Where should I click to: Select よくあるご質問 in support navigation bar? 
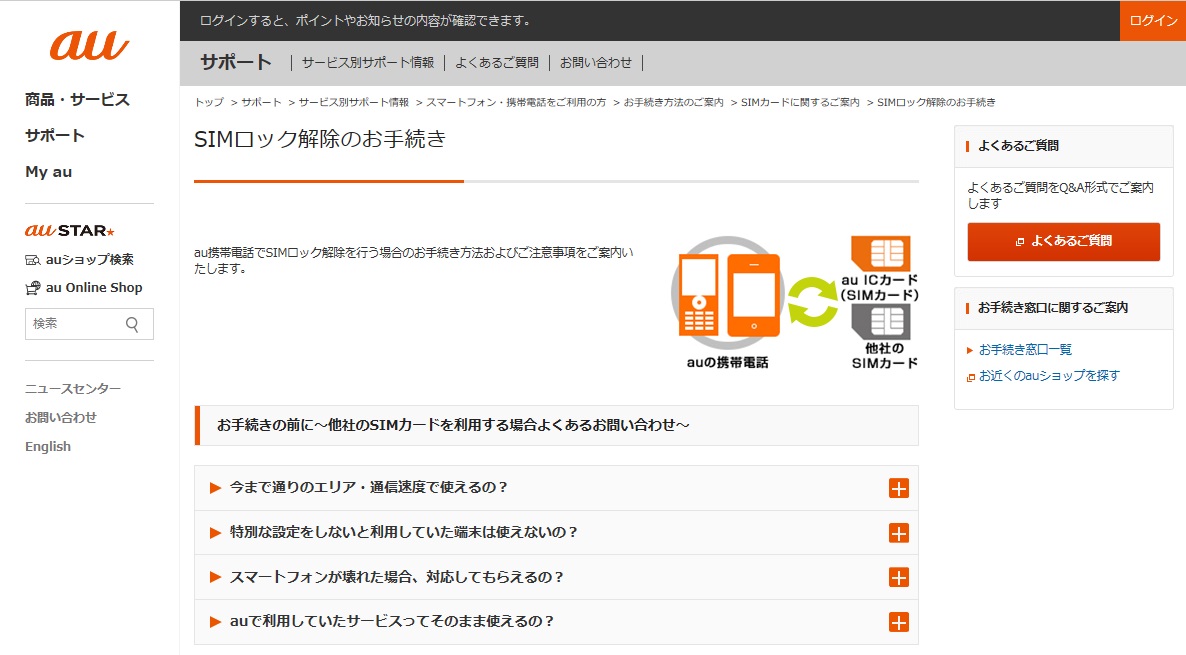(x=497, y=63)
